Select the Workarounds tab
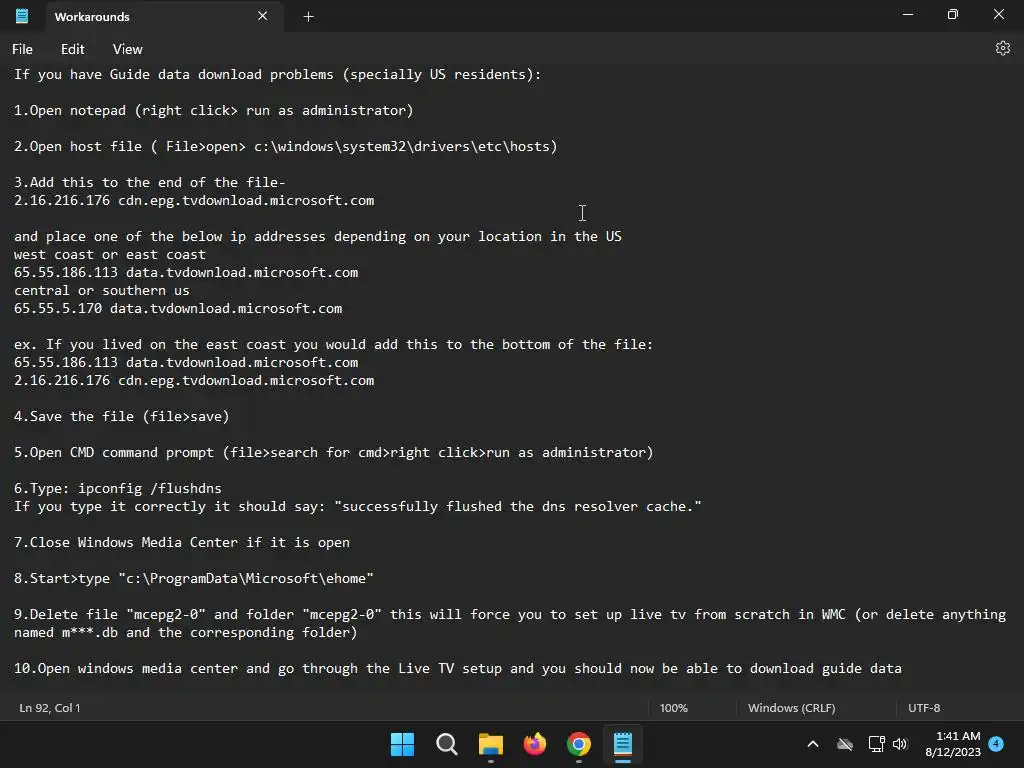Image resolution: width=1024 pixels, height=768 pixels. click(164, 16)
